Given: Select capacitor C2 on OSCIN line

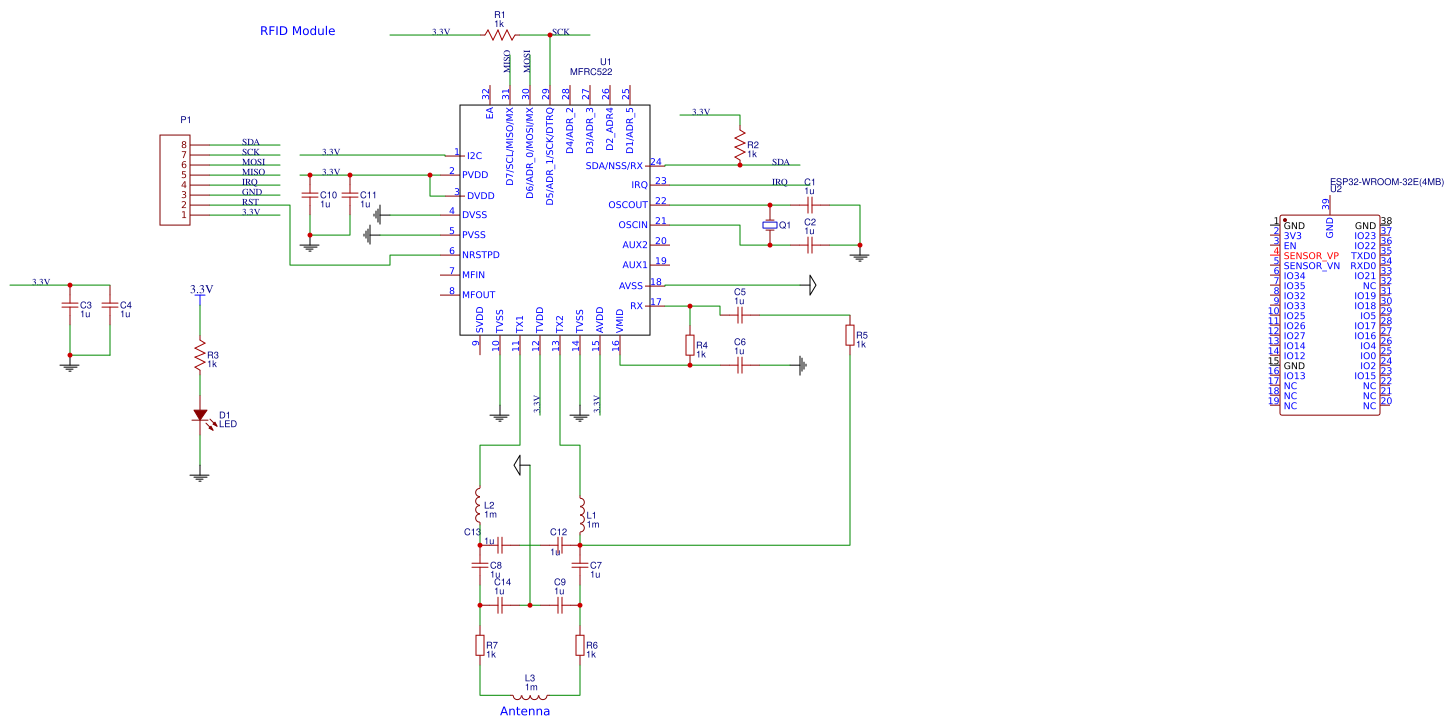Looking at the screenshot, I should (810, 245).
